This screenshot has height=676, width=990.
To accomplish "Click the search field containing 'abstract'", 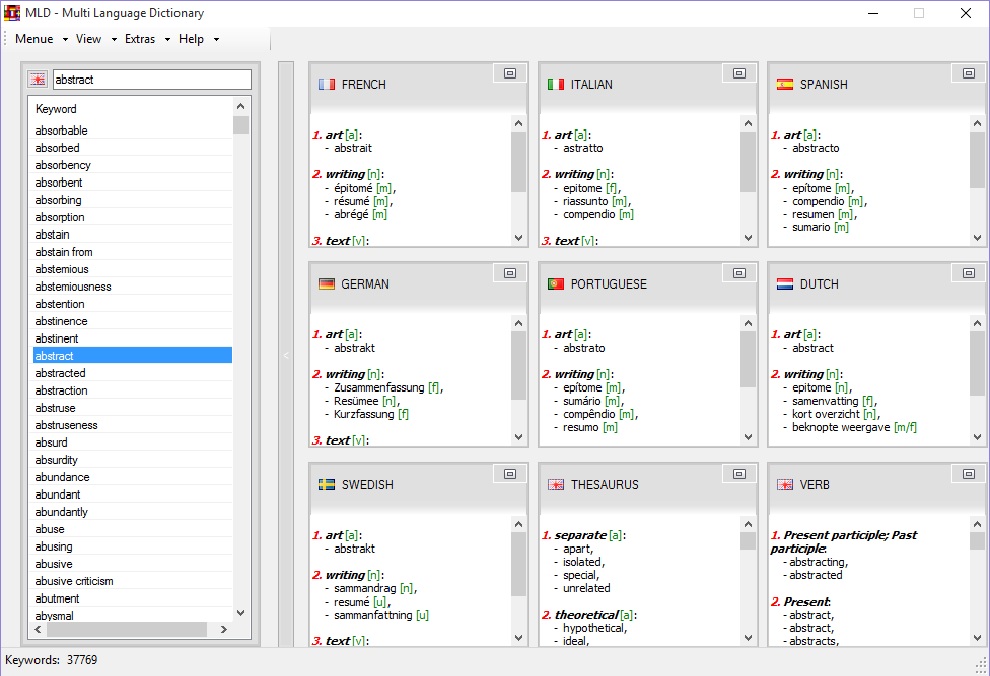I will (x=151, y=80).
